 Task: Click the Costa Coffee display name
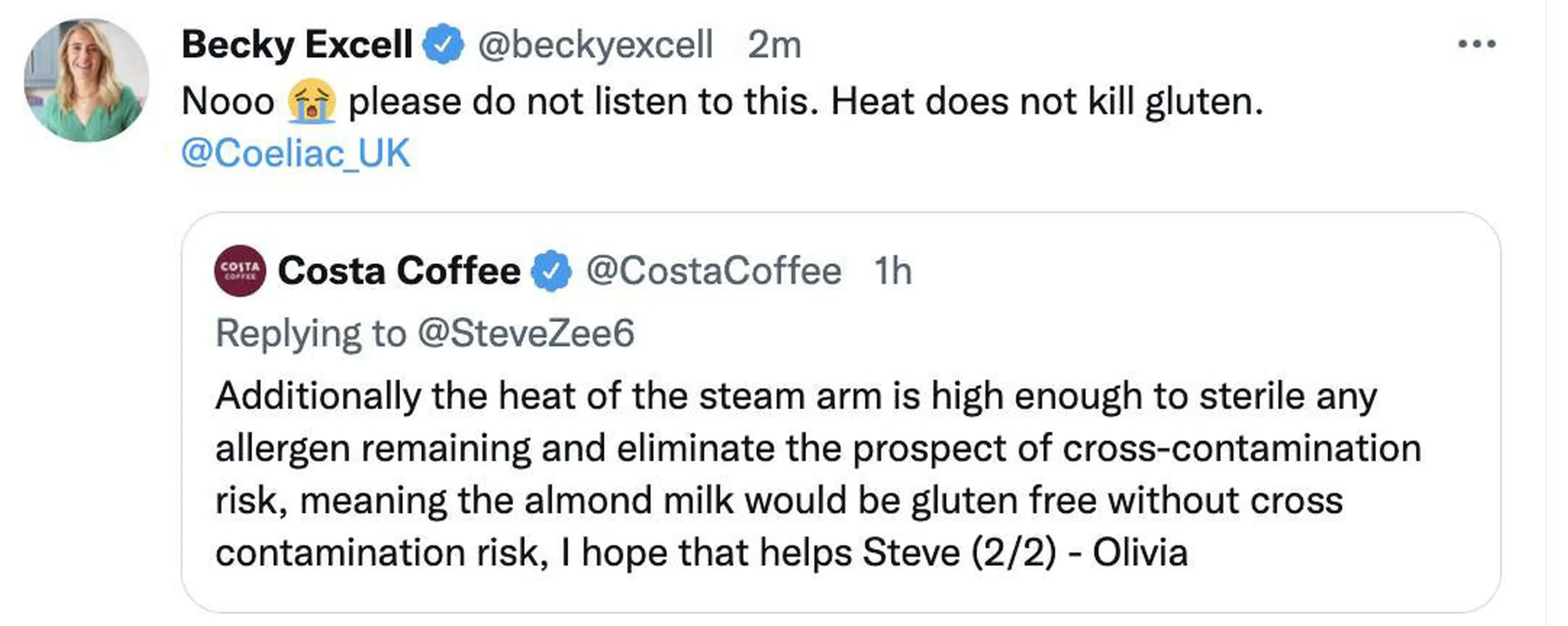[x=399, y=270]
